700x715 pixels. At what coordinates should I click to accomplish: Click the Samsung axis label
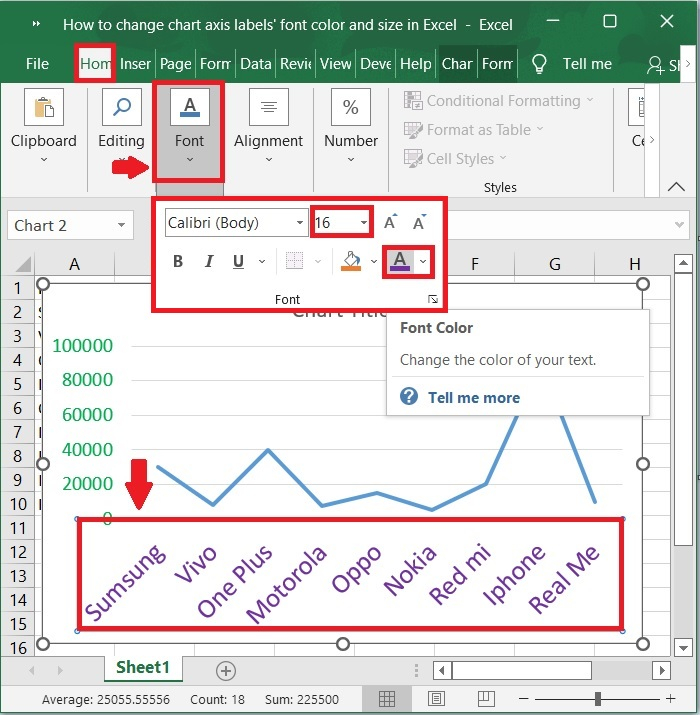[x=125, y=582]
